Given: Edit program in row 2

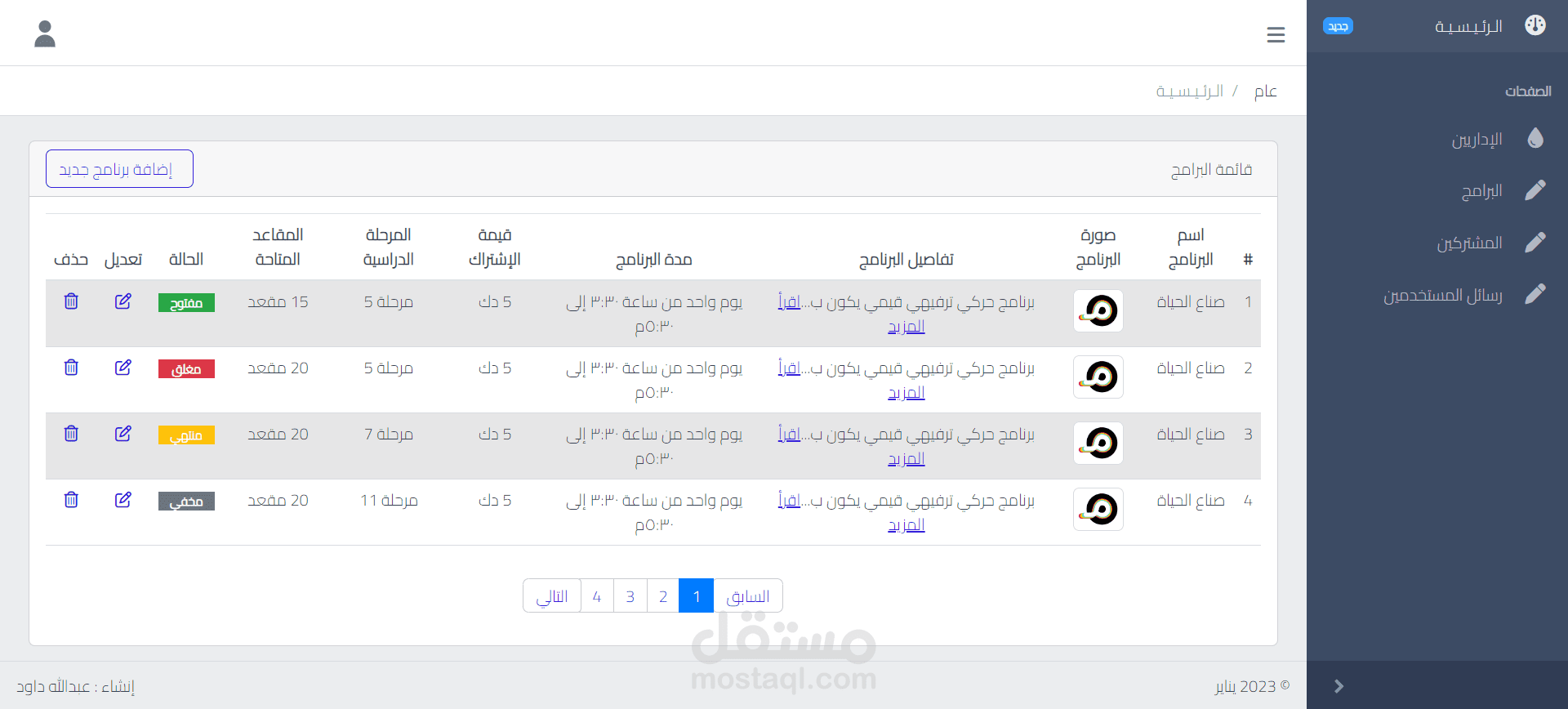Looking at the screenshot, I should coord(123,368).
